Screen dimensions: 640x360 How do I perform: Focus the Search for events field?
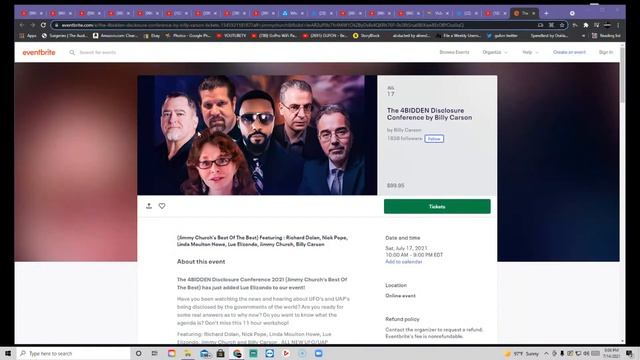point(98,52)
